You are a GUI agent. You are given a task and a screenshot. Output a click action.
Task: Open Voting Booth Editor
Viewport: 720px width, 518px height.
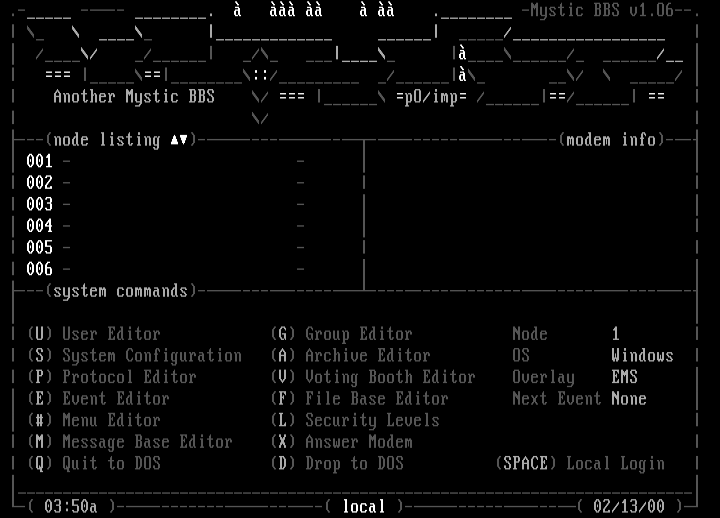pos(373,377)
